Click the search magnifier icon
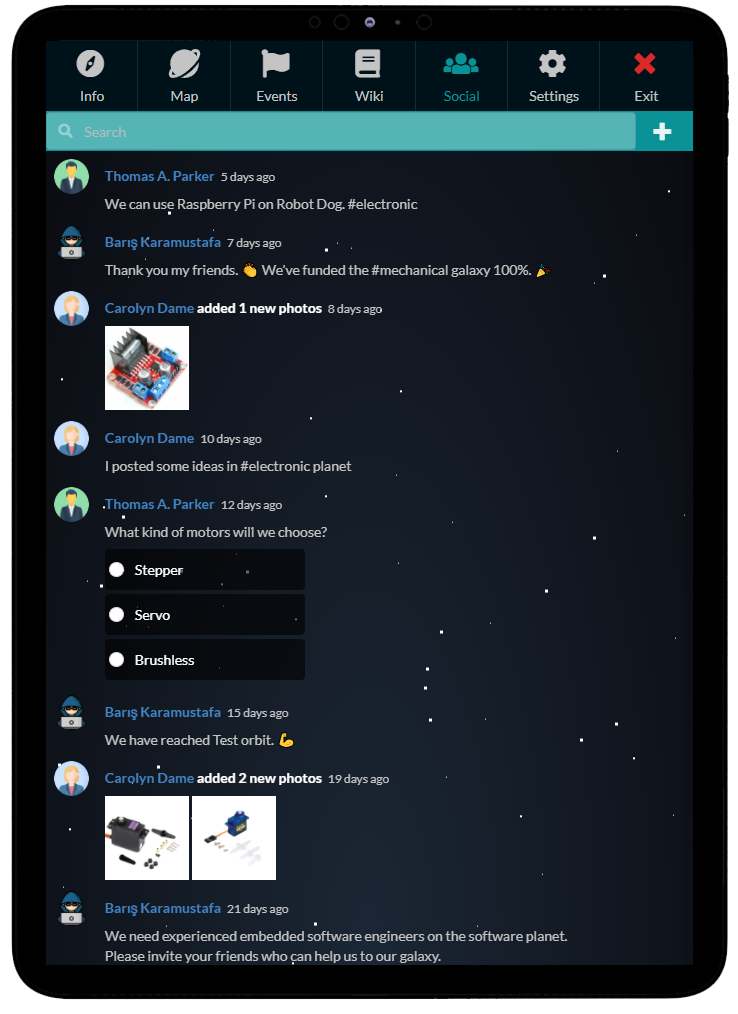Screen dimensions: 738x1014 65,131
